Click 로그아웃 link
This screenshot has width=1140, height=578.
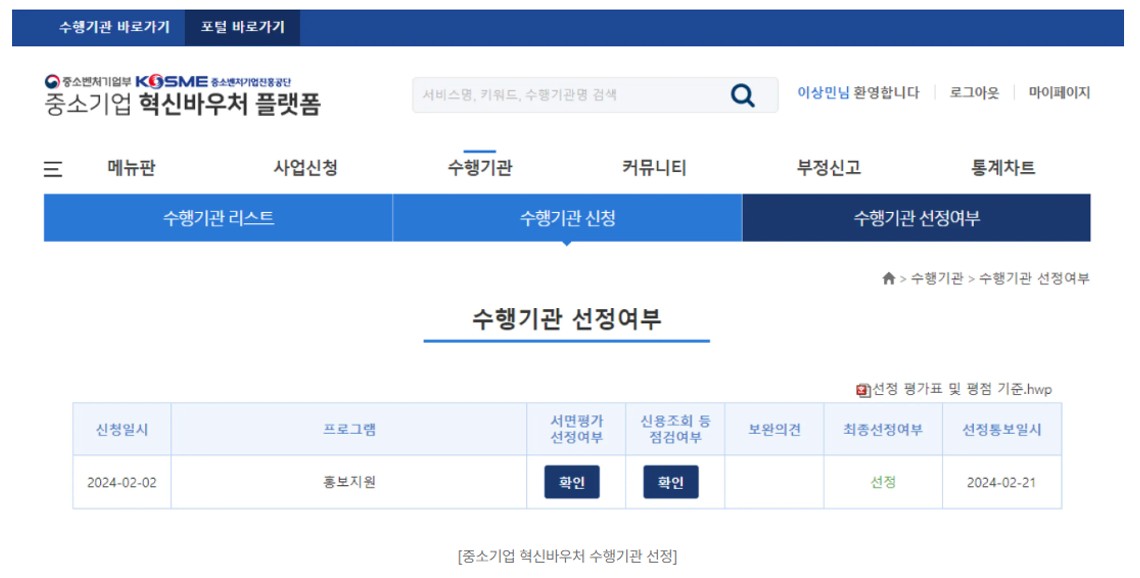pos(973,92)
